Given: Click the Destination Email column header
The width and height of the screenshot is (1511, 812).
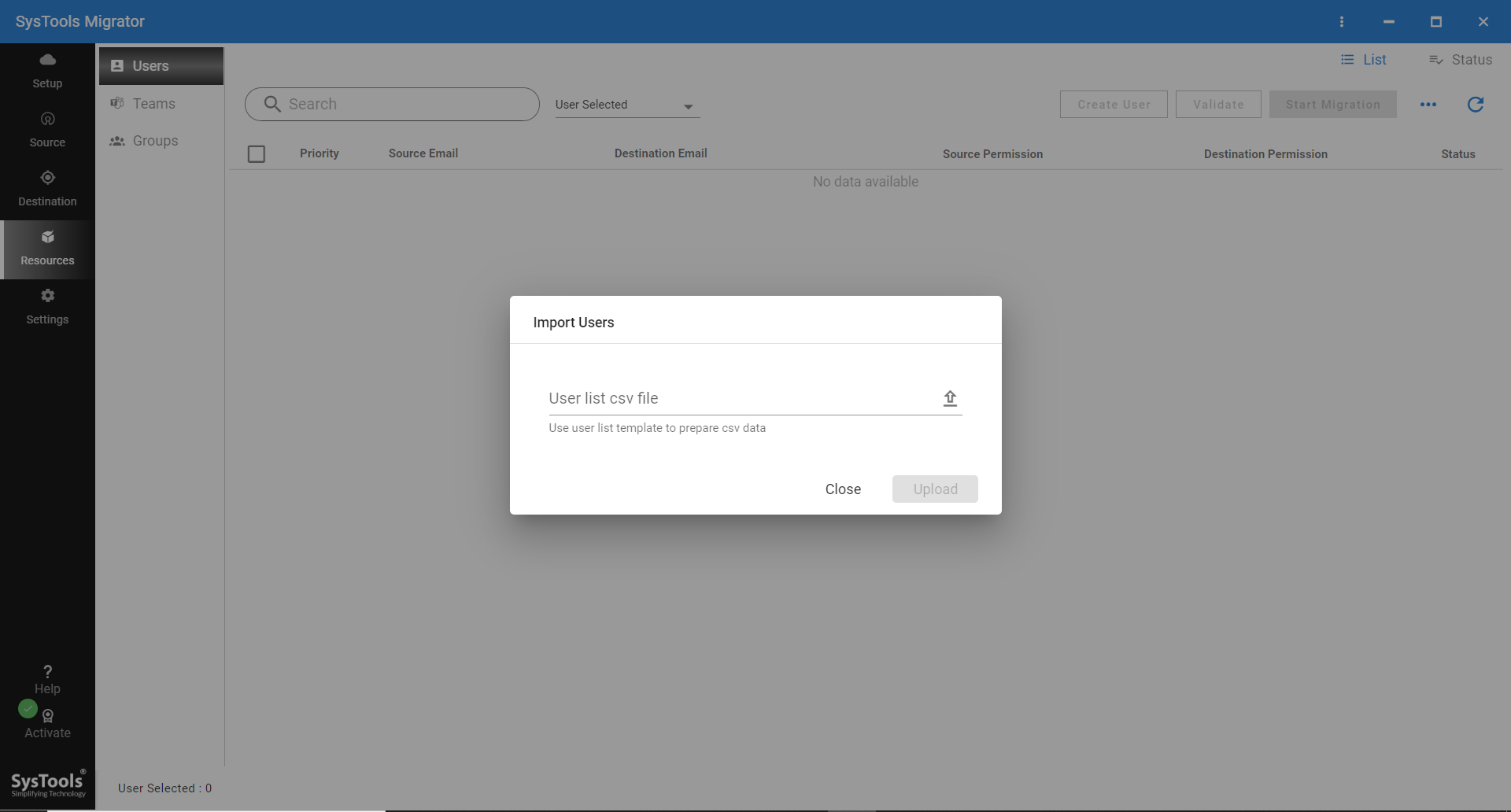Looking at the screenshot, I should [x=661, y=153].
